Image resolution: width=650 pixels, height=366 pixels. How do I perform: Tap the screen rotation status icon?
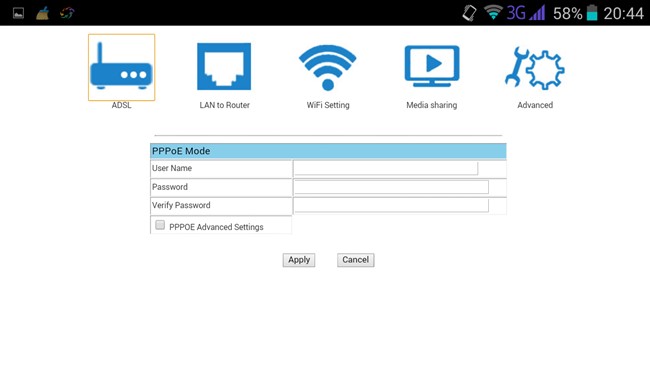tap(470, 13)
